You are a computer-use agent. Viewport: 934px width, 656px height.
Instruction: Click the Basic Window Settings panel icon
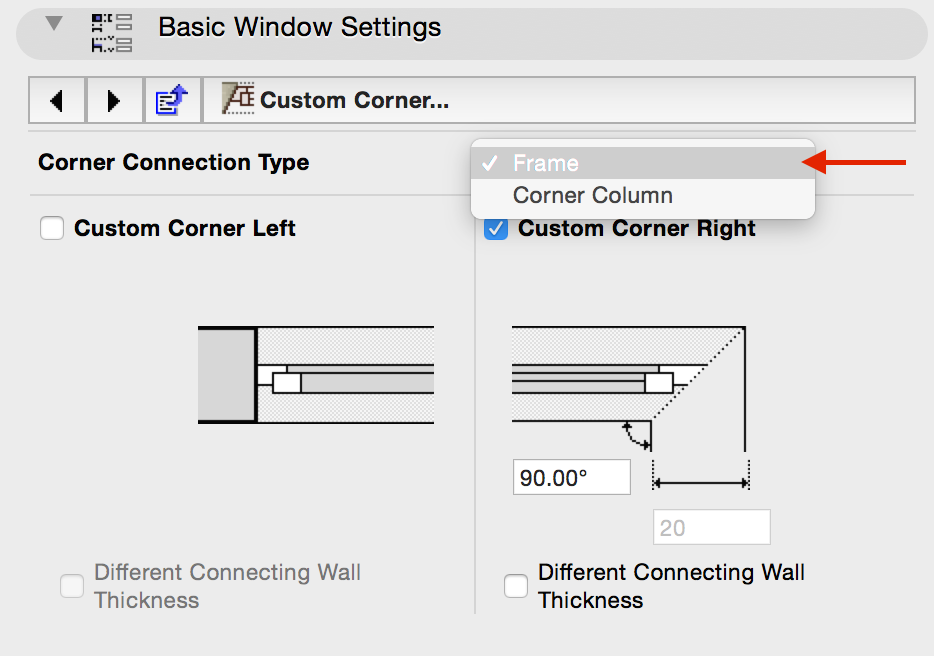(x=111, y=32)
